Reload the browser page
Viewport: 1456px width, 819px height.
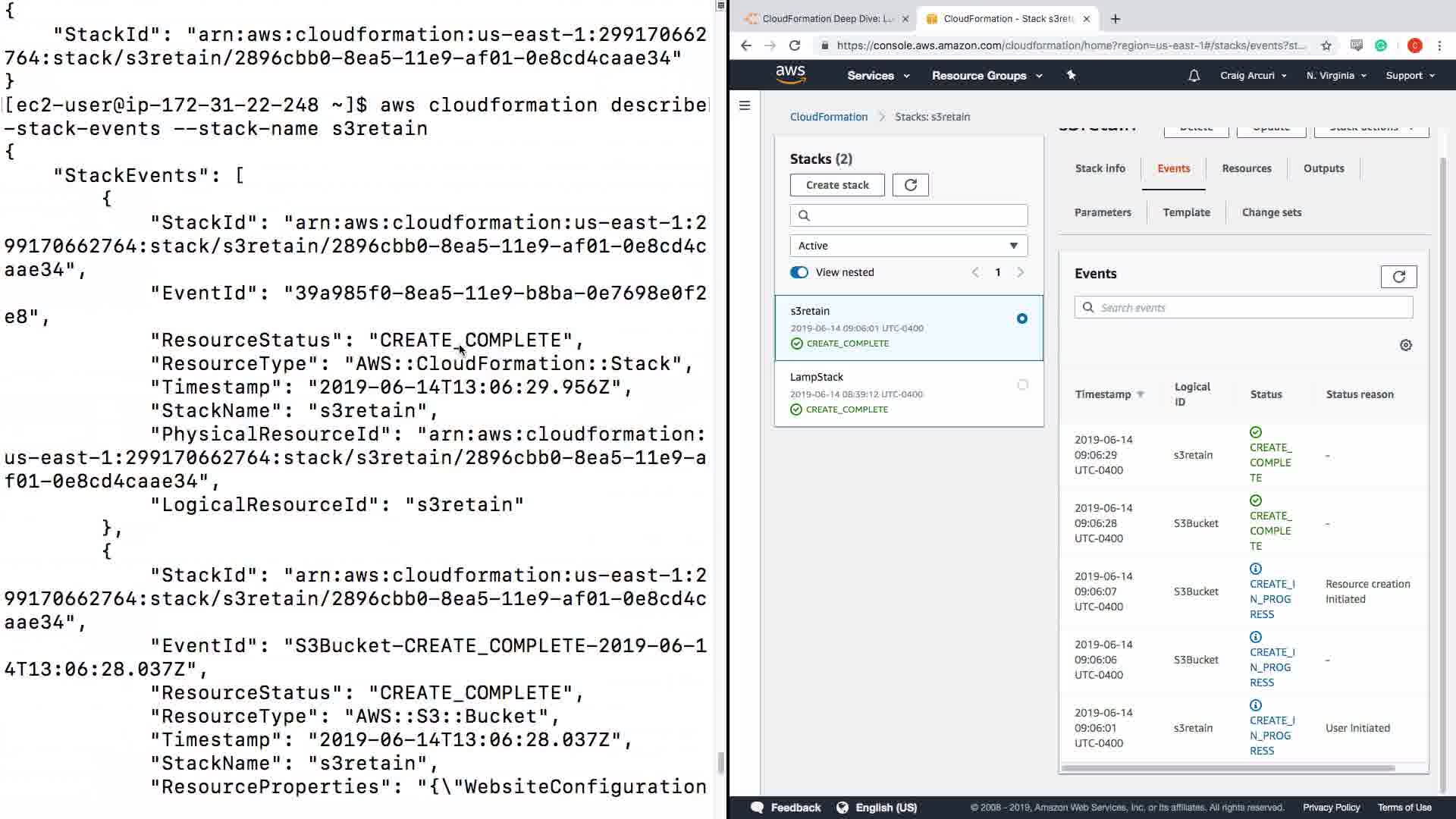click(794, 45)
